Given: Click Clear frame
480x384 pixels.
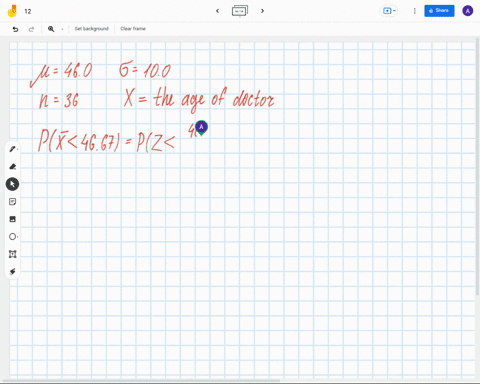Looking at the screenshot, I should [x=133, y=29].
